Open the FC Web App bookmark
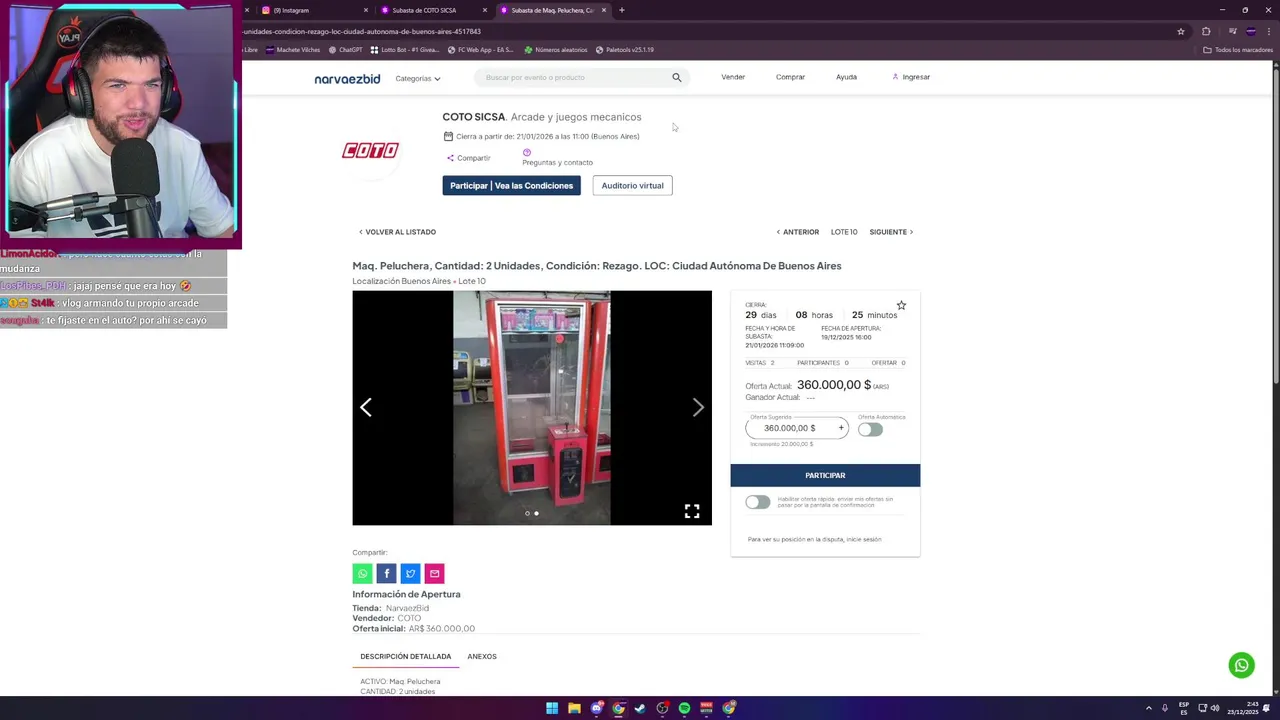 (481, 50)
